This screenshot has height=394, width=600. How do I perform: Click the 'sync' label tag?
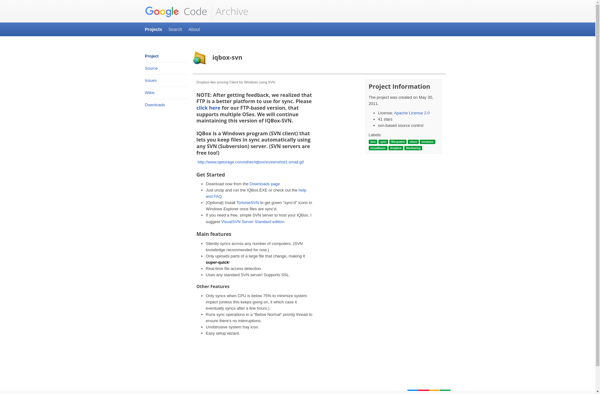click(383, 142)
